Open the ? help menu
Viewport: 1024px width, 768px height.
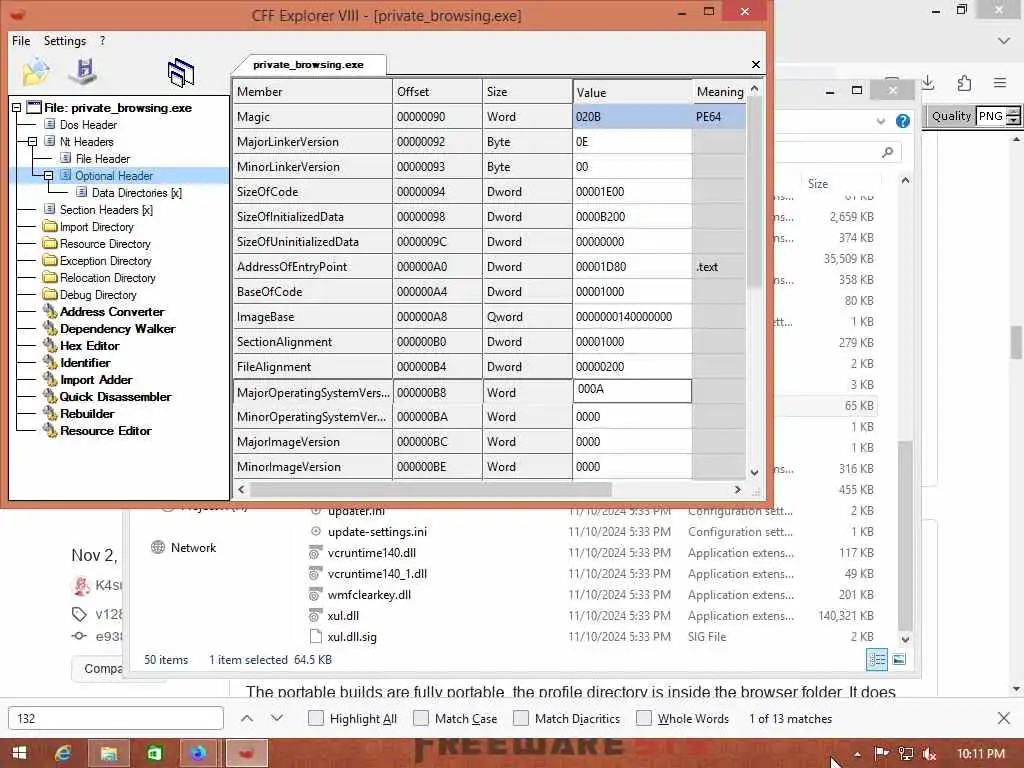pos(103,40)
